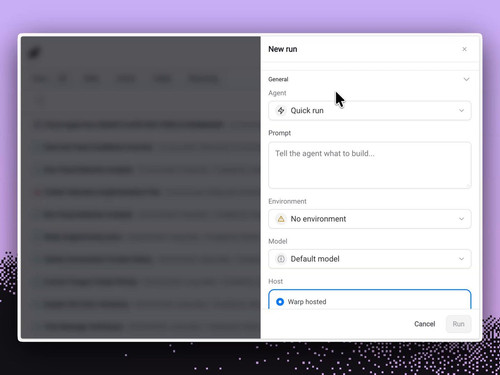The image size is (500, 375).
Task: Click the lightning bolt Quick run icon
Action: point(281,111)
